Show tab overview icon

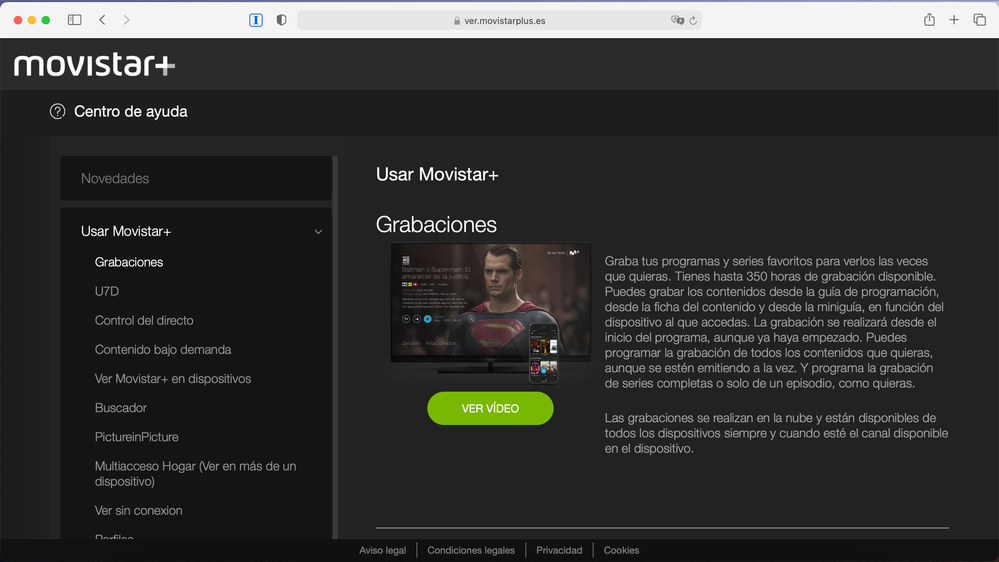pyautogui.click(x=980, y=20)
